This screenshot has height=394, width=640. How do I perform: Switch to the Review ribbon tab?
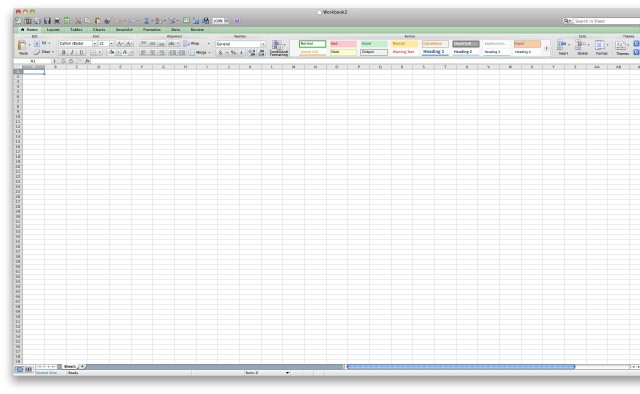pyautogui.click(x=197, y=30)
